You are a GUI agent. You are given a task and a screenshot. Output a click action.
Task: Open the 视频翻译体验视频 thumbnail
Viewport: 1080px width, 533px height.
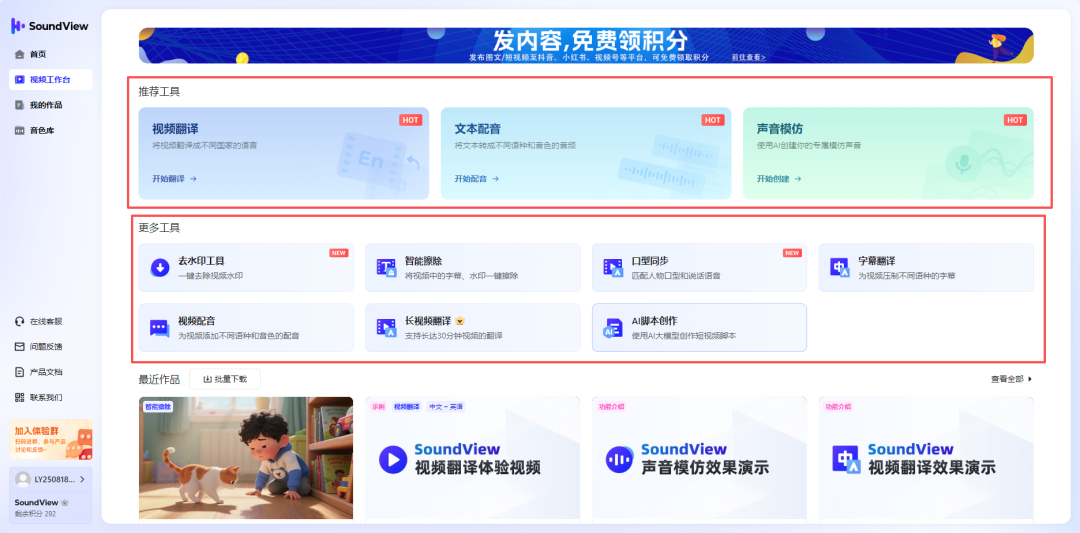pyautogui.click(x=472, y=458)
